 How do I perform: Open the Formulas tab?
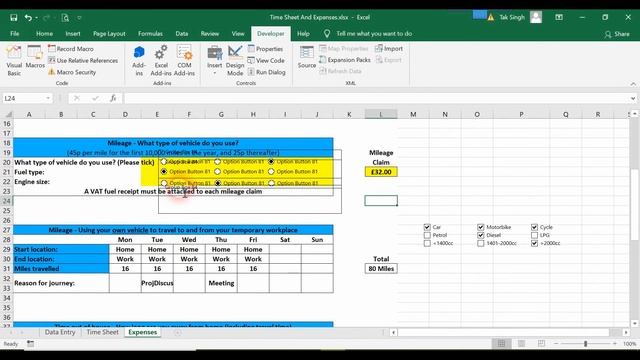tap(150, 34)
